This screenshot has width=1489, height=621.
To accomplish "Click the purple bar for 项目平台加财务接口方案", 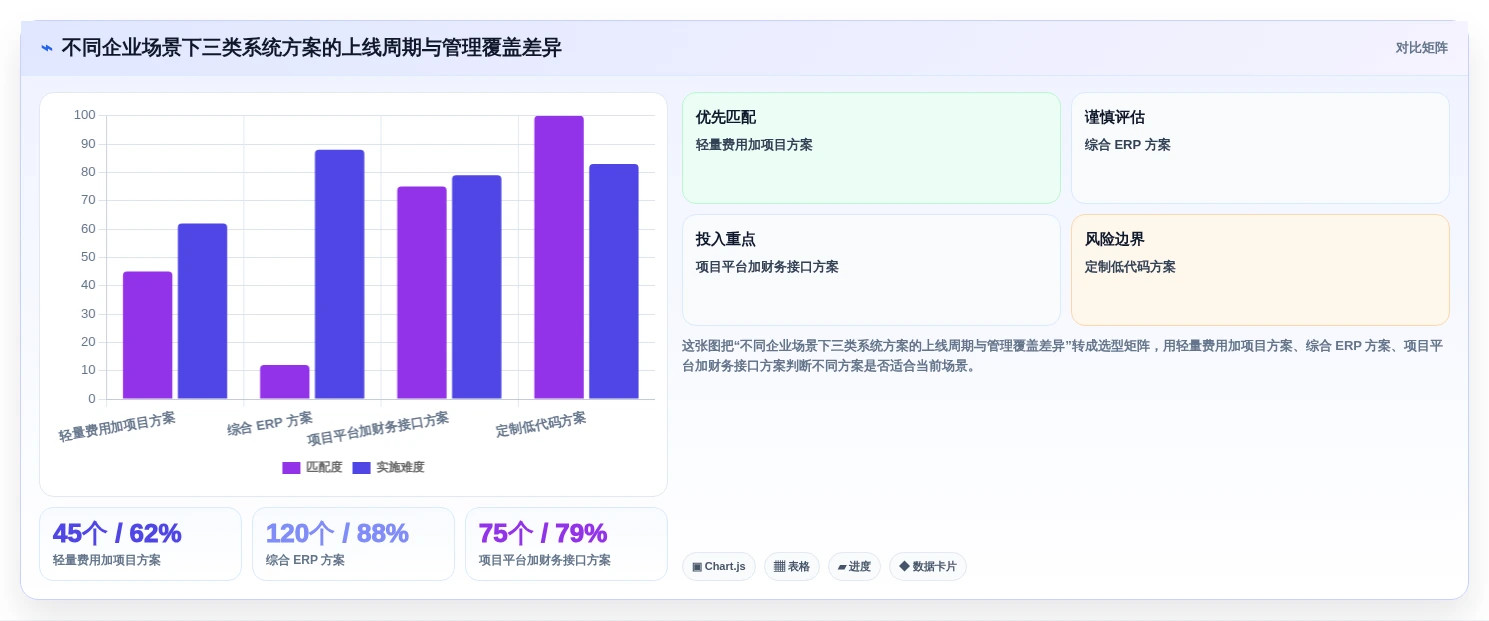I will 422,293.
